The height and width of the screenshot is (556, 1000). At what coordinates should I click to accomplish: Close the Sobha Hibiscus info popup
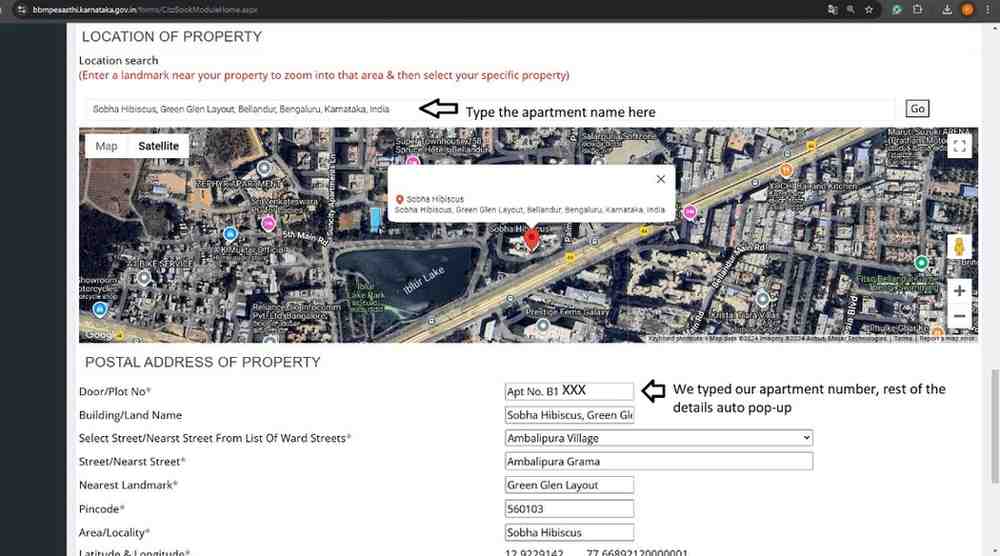(x=660, y=179)
